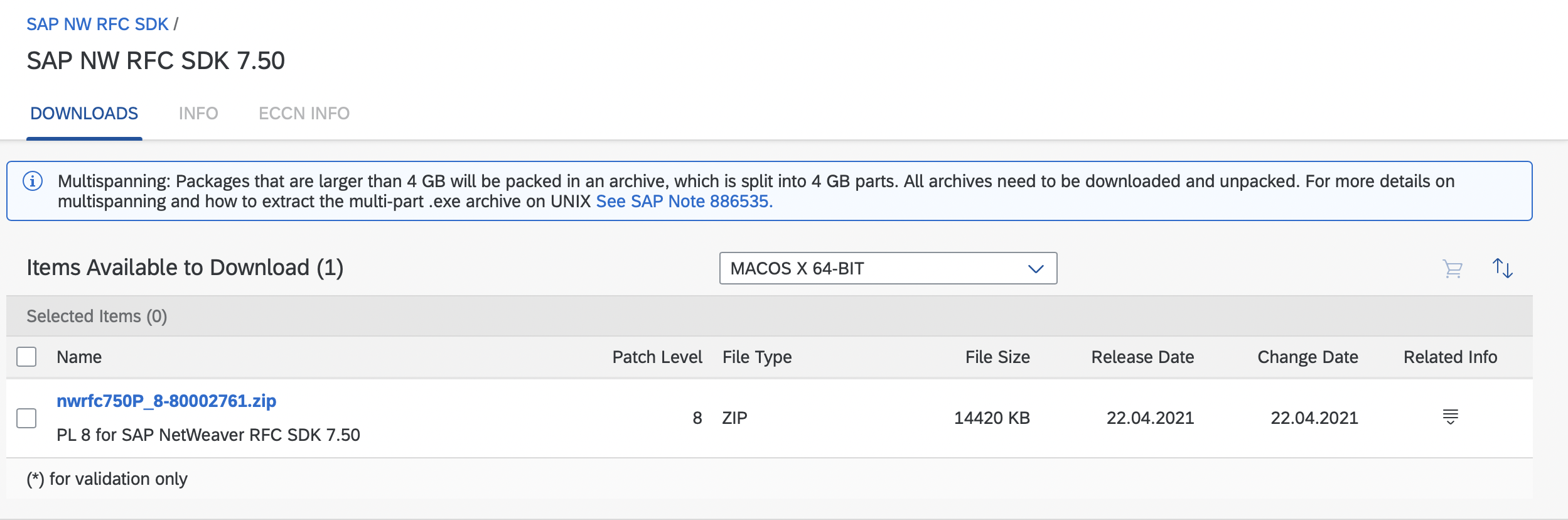1568x520 pixels.
Task: Switch to the INFO tab
Action: click(x=198, y=114)
